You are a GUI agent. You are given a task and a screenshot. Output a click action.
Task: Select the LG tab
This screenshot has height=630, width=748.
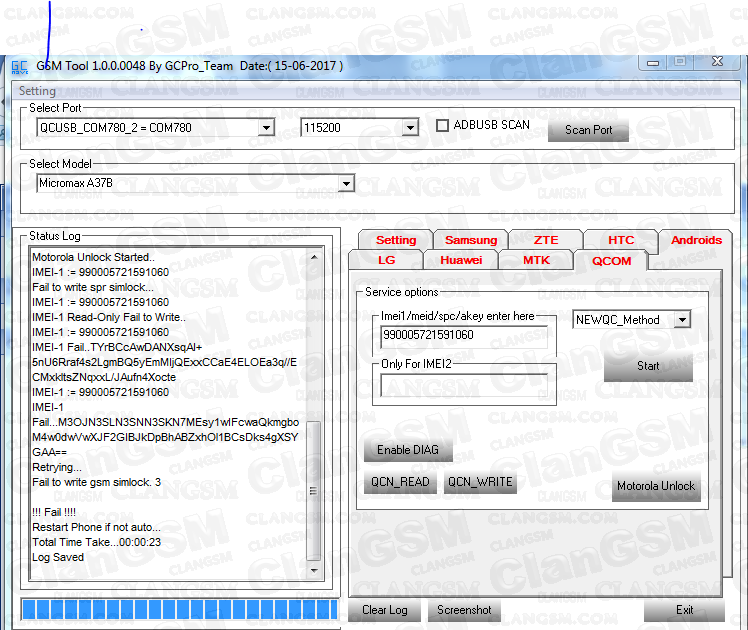coord(386,260)
